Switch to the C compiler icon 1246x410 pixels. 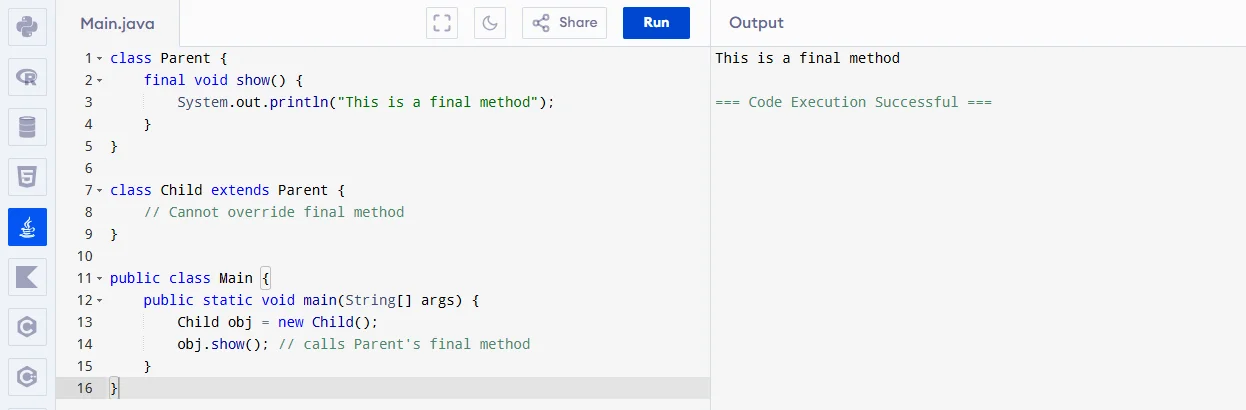[x=27, y=327]
